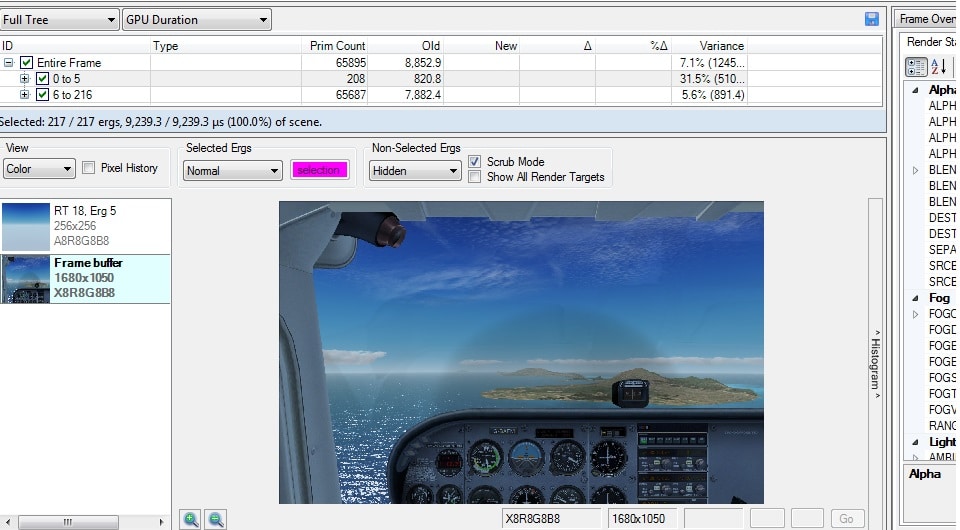Image resolution: width=960 pixels, height=530 pixels.
Task: Open the Full Tree dropdown
Action: coord(59,19)
